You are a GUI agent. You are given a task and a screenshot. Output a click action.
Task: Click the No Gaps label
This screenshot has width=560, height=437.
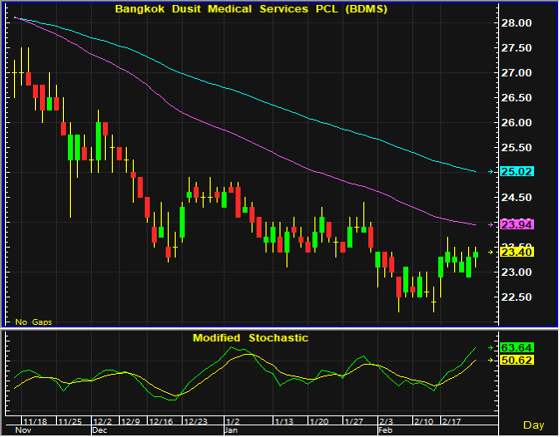(x=34, y=322)
